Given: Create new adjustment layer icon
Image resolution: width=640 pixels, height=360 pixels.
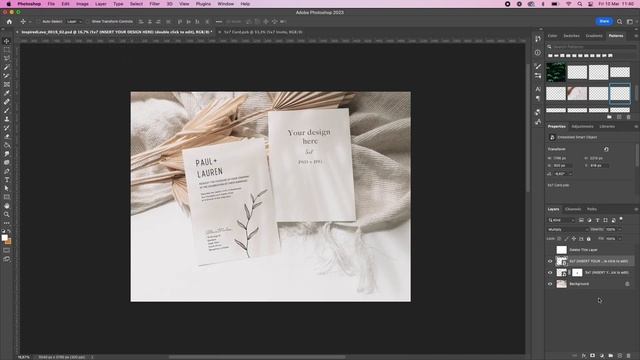Looking at the screenshot, I should click(x=602, y=356).
